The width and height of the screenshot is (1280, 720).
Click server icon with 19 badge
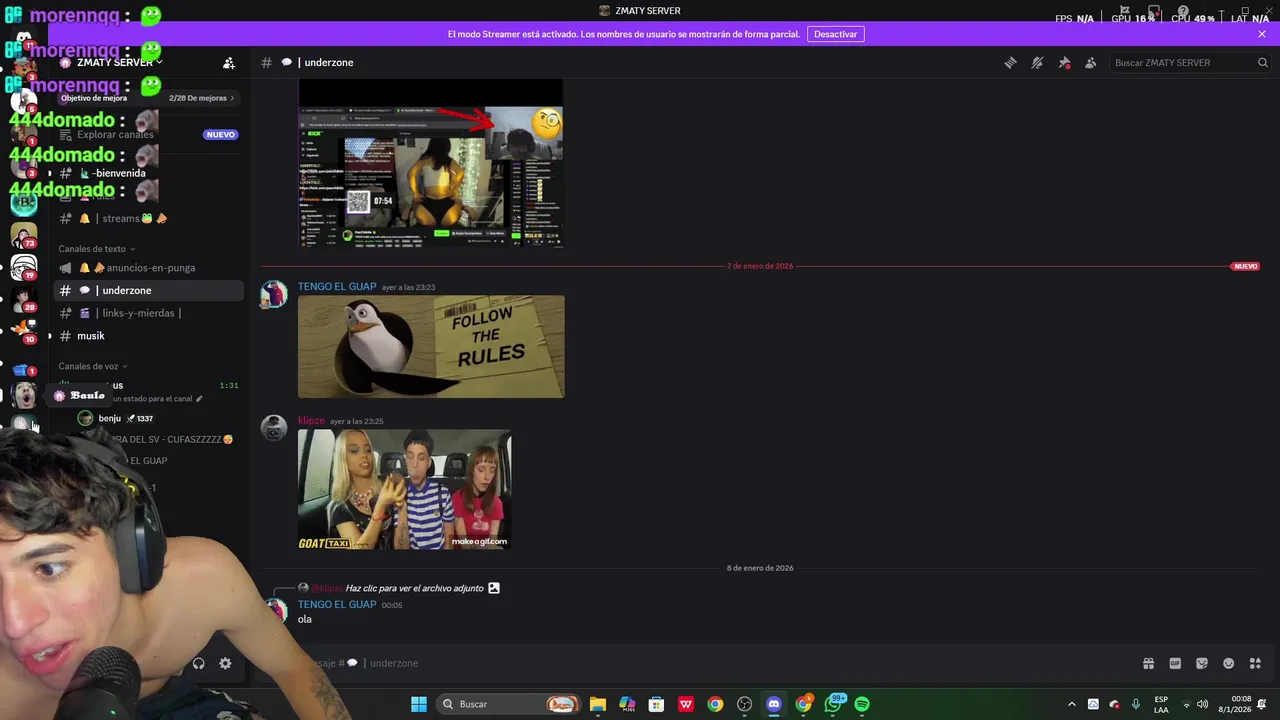(24, 267)
